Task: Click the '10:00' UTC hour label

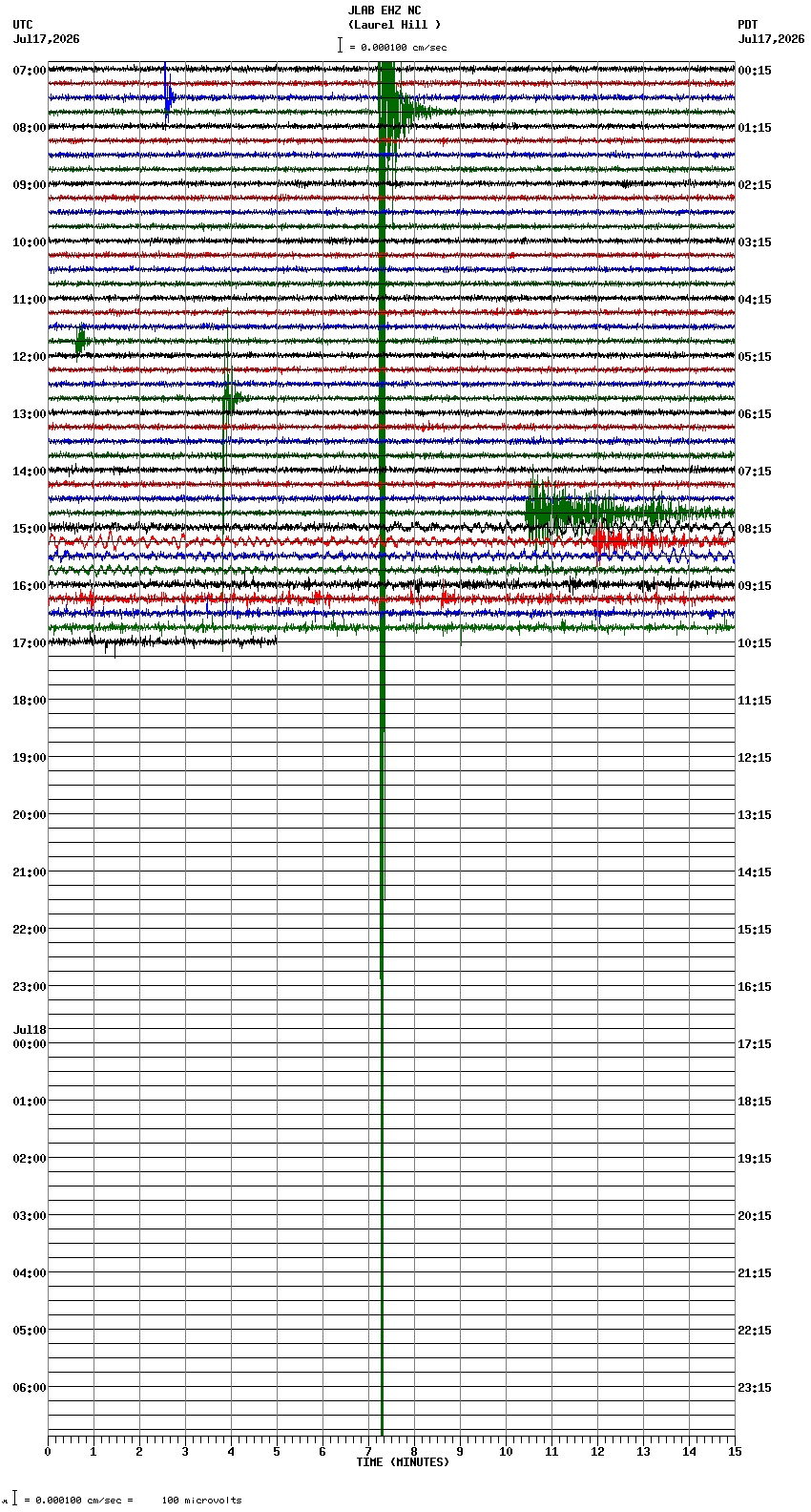Action: pyautogui.click(x=30, y=242)
